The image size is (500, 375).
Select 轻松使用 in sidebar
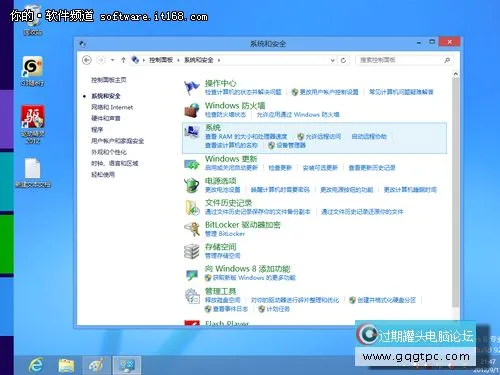click(103, 175)
